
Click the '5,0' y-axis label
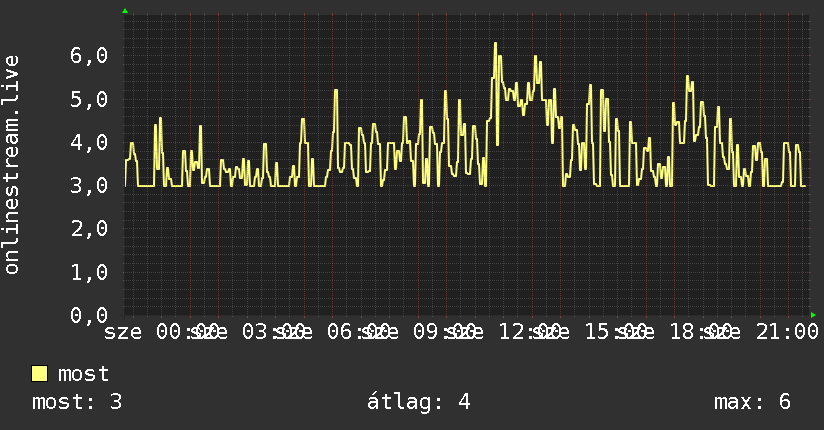[x=89, y=99]
